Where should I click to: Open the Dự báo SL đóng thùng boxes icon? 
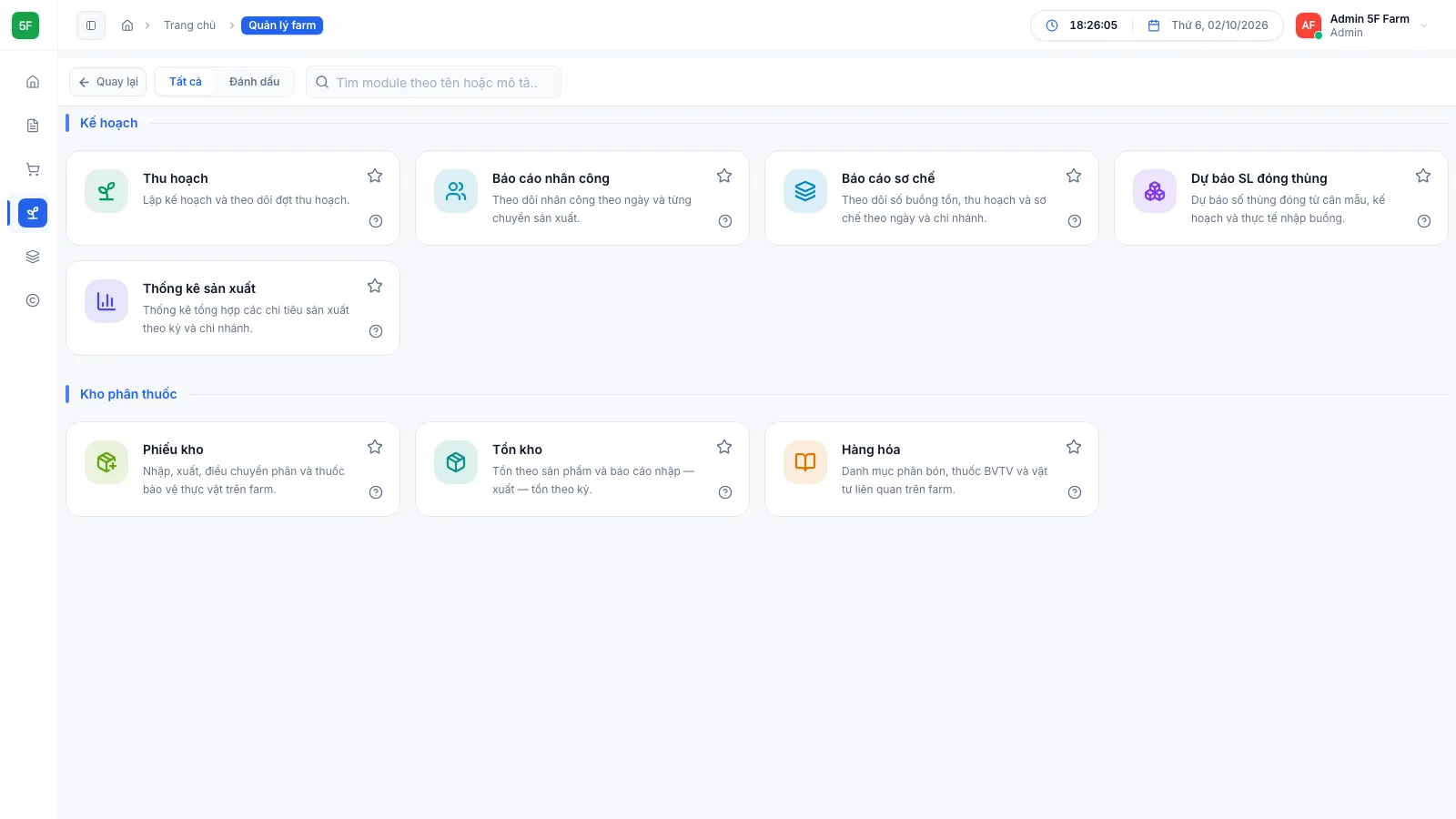(1155, 191)
